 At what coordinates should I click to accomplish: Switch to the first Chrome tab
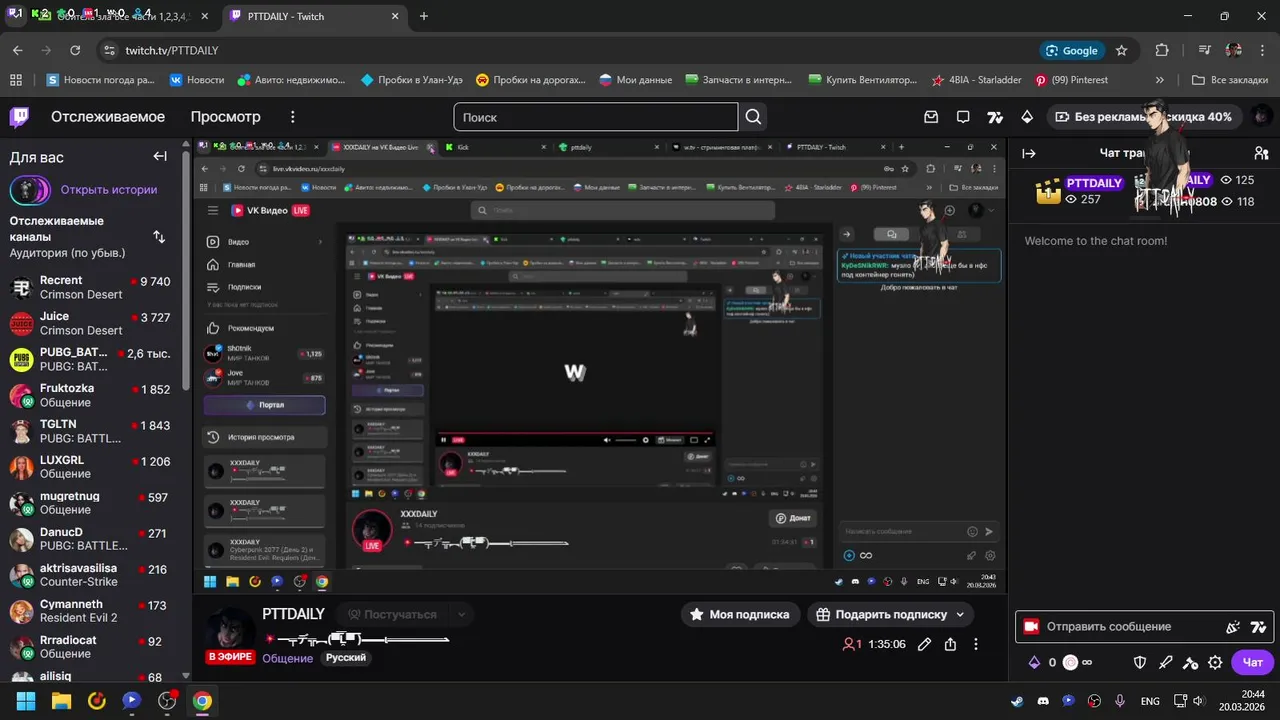[x=122, y=16]
